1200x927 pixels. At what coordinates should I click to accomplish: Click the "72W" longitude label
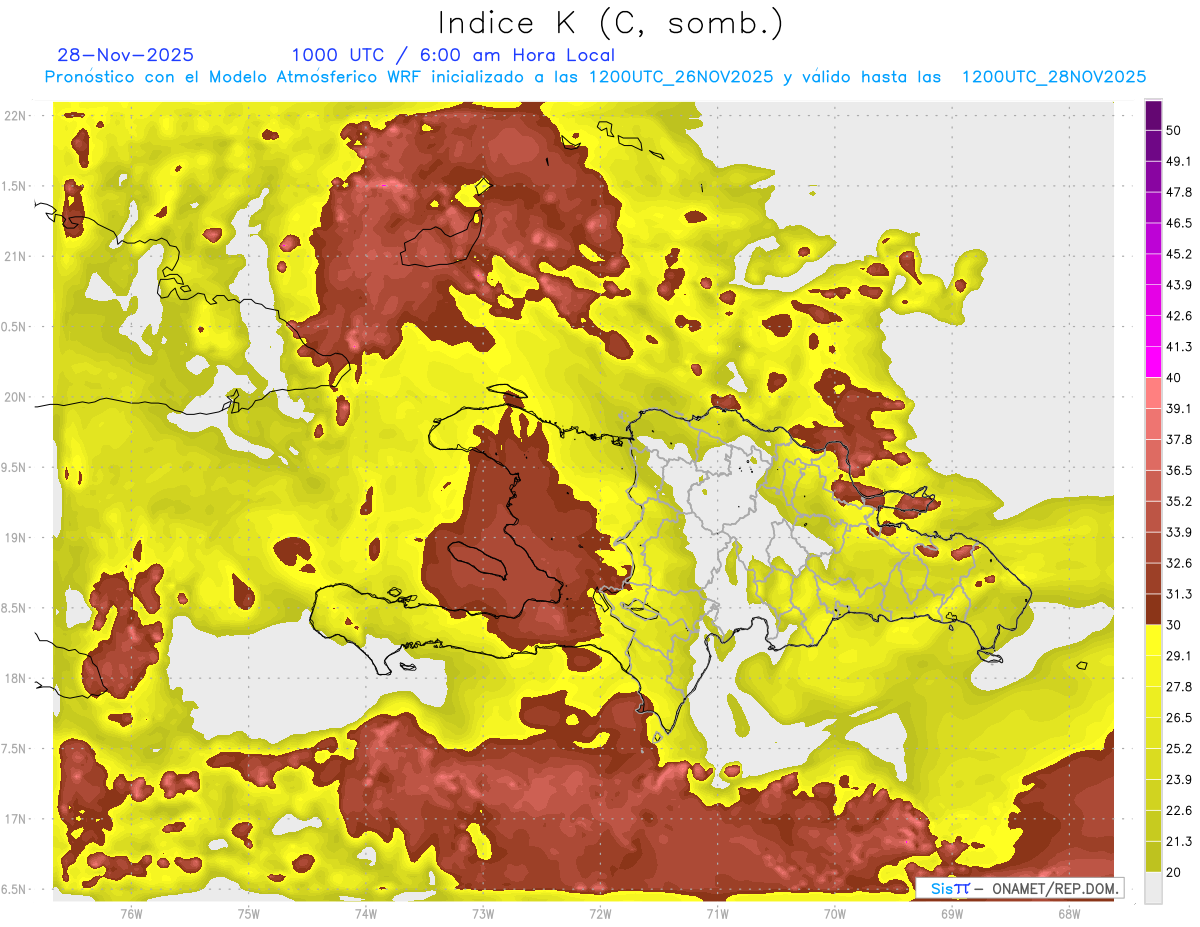600,913
